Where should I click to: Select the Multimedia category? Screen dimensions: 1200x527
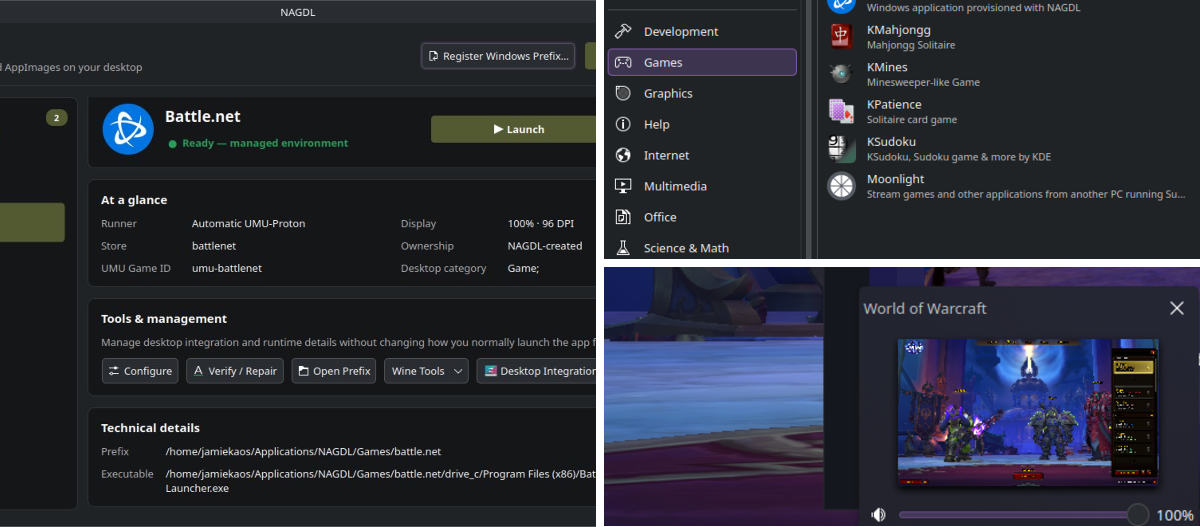tap(702, 186)
